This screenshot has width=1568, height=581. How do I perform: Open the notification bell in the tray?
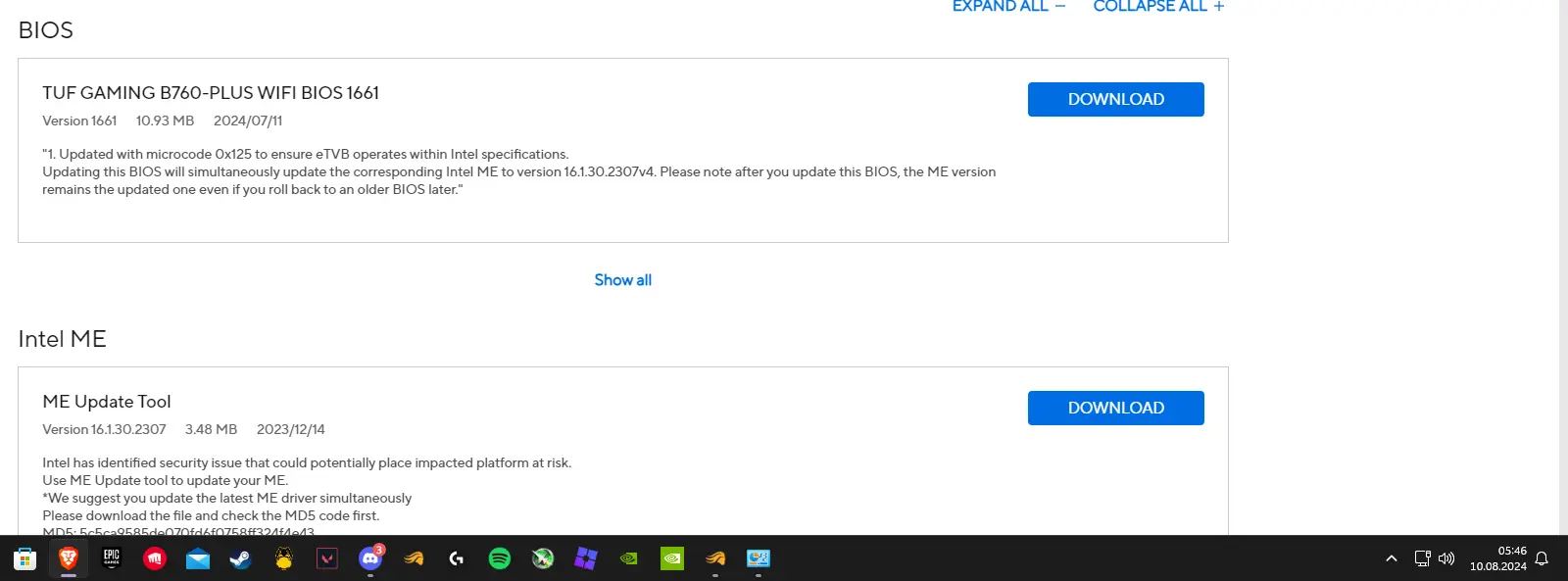coord(1542,558)
